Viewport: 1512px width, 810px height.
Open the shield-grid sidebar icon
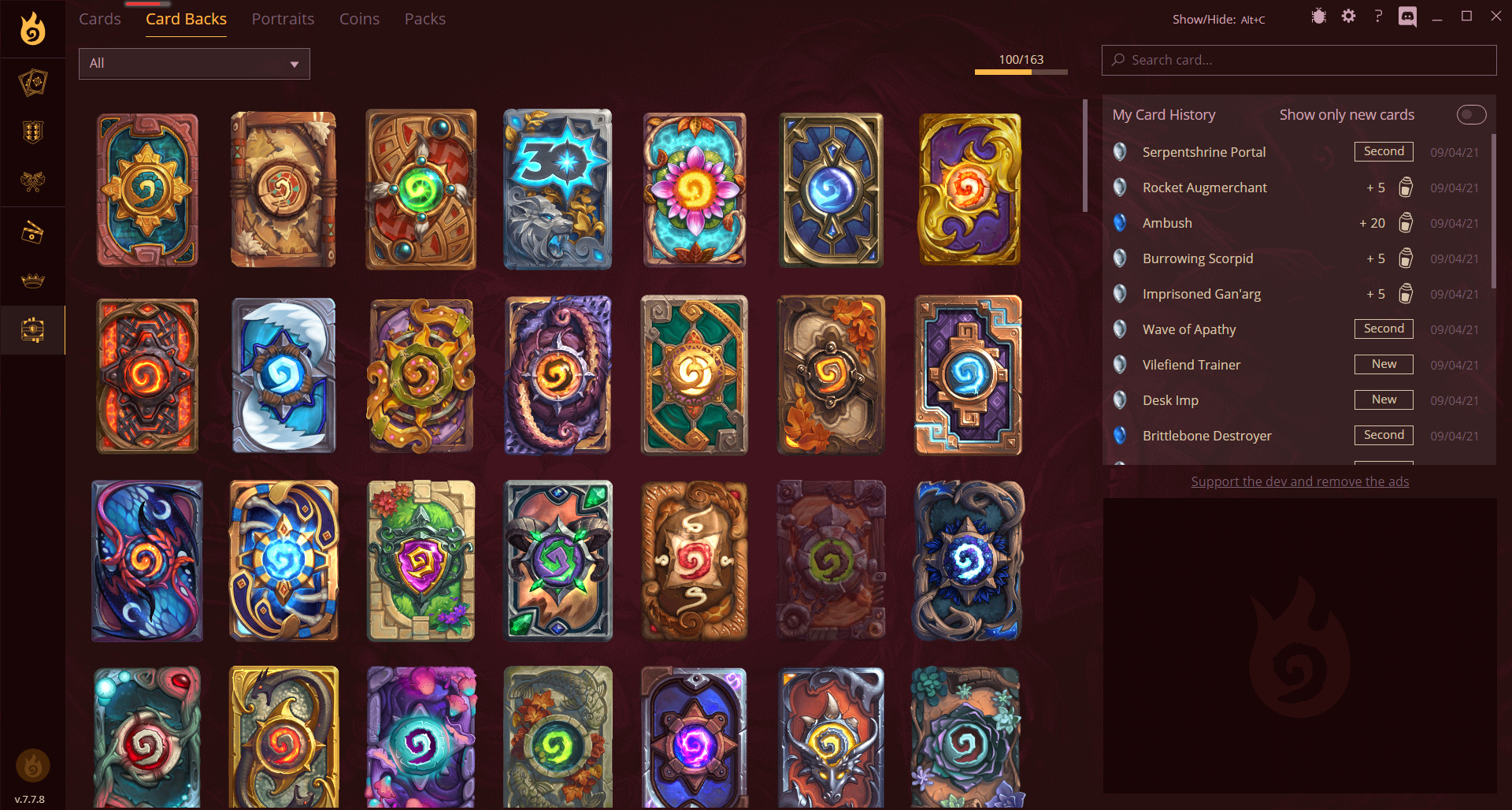click(32, 132)
